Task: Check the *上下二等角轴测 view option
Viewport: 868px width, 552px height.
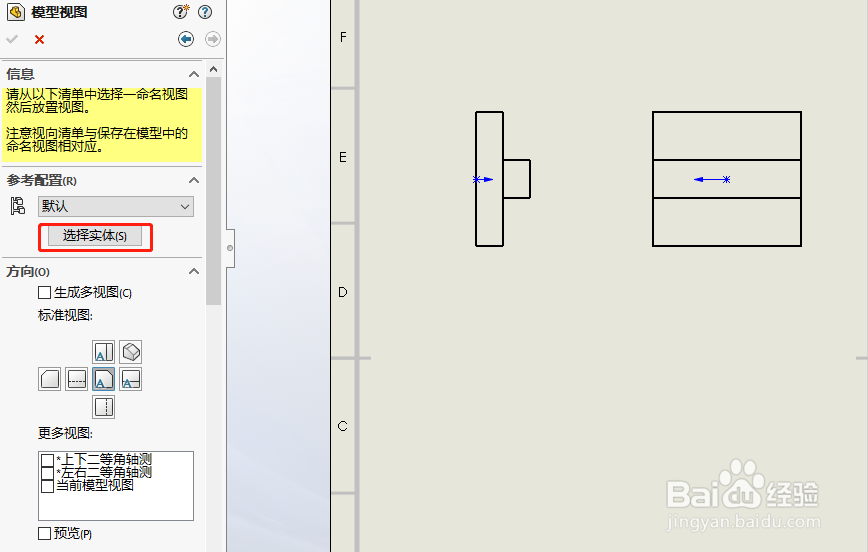Action: (x=48, y=460)
